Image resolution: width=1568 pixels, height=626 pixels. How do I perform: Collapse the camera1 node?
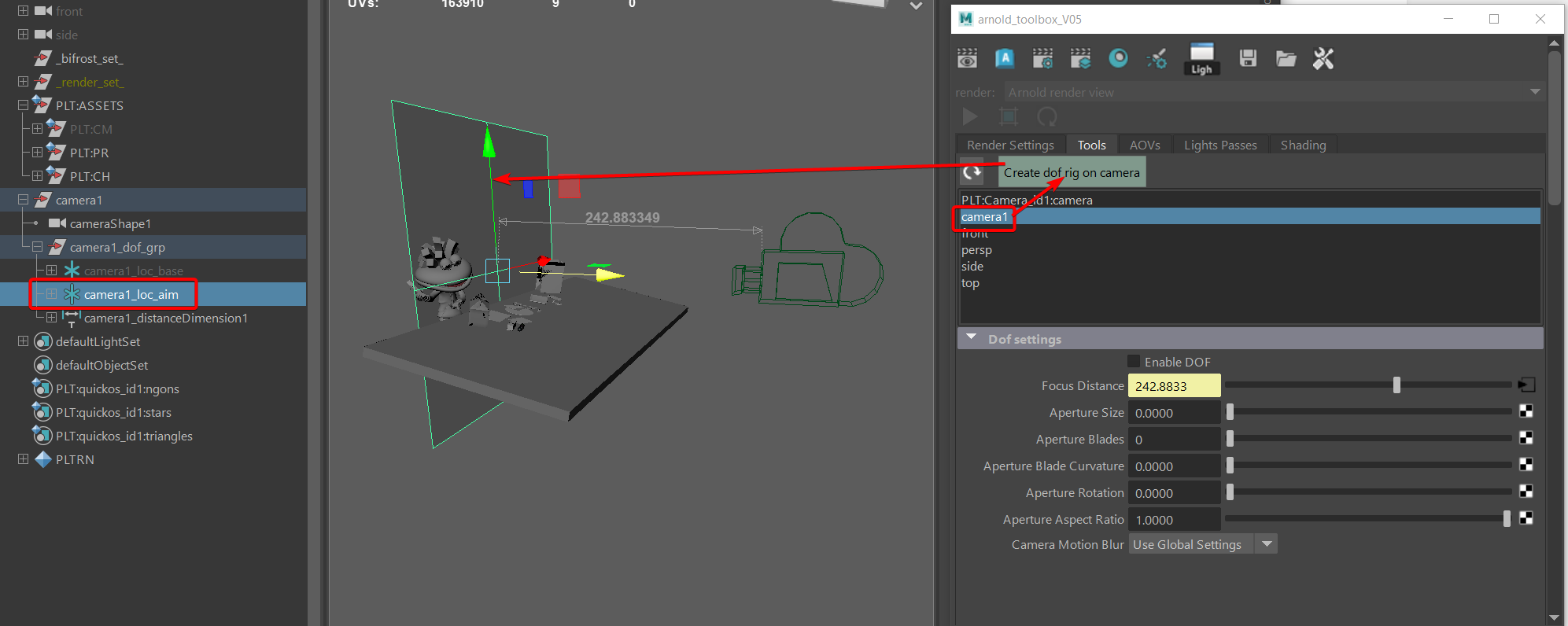pyautogui.click(x=23, y=200)
